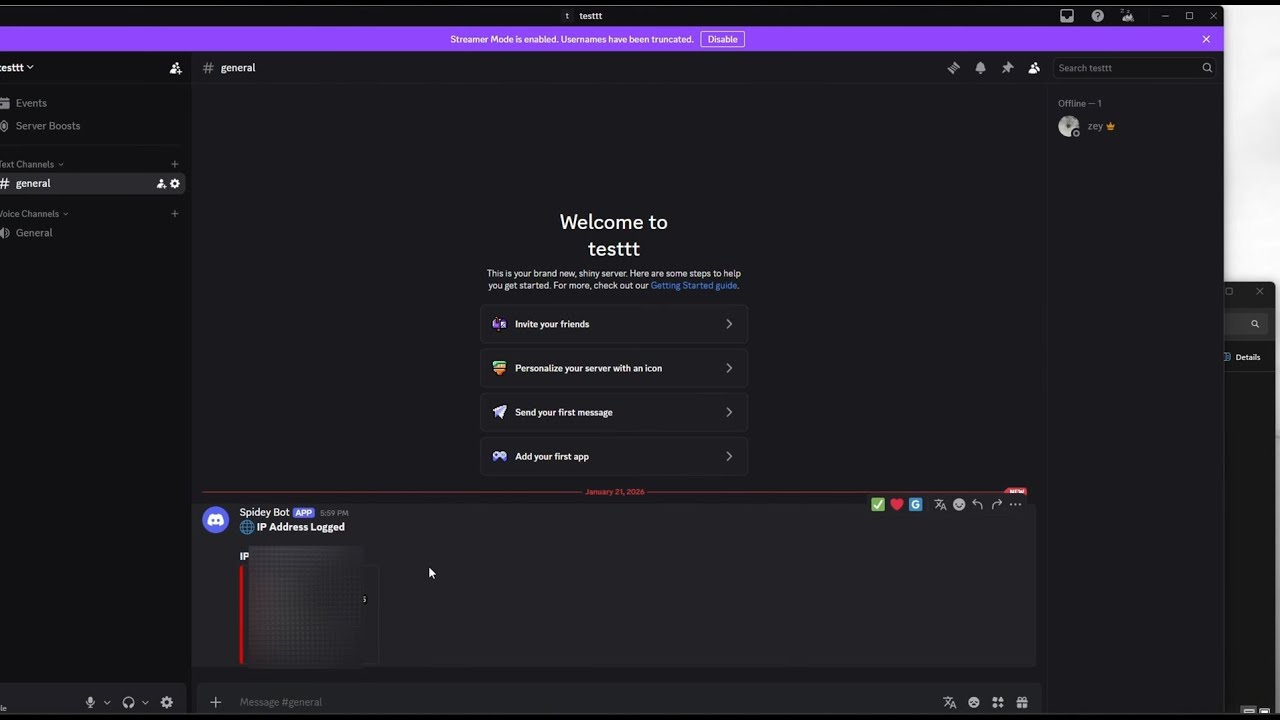
Task: Add checkmark reaction to Spidey Bot message
Action: 878,505
